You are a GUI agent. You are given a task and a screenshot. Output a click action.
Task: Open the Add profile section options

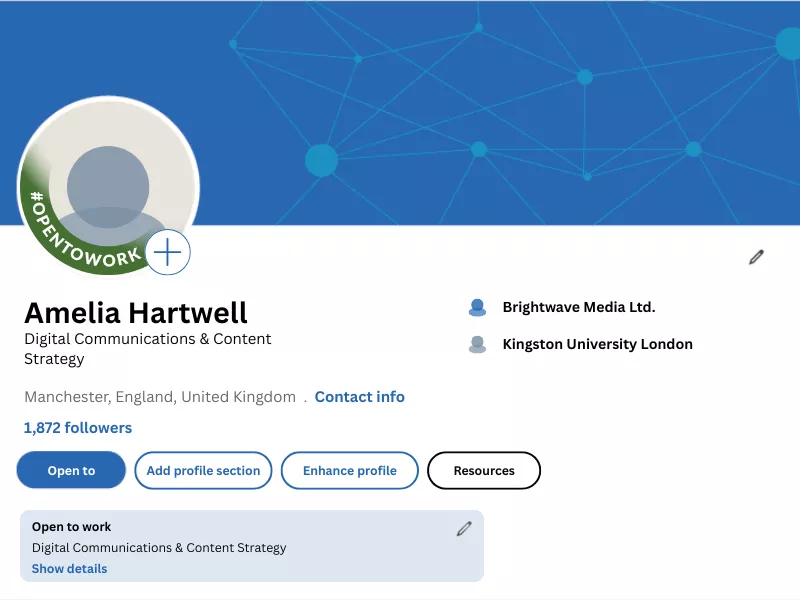pyautogui.click(x=203, y=470)
